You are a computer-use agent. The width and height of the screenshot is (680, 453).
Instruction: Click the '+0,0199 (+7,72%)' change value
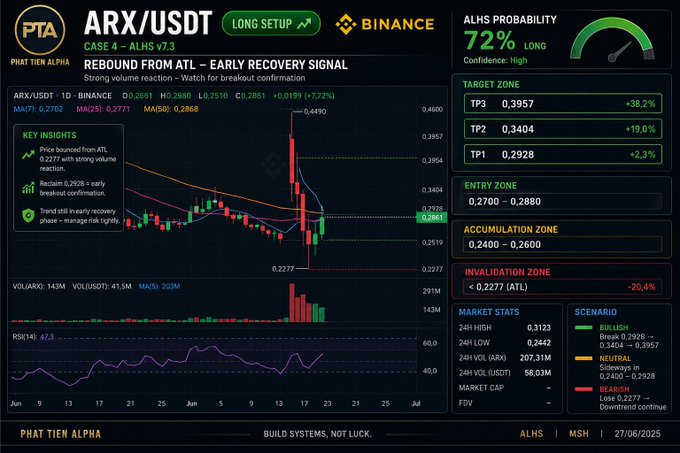tap(304, 95)
